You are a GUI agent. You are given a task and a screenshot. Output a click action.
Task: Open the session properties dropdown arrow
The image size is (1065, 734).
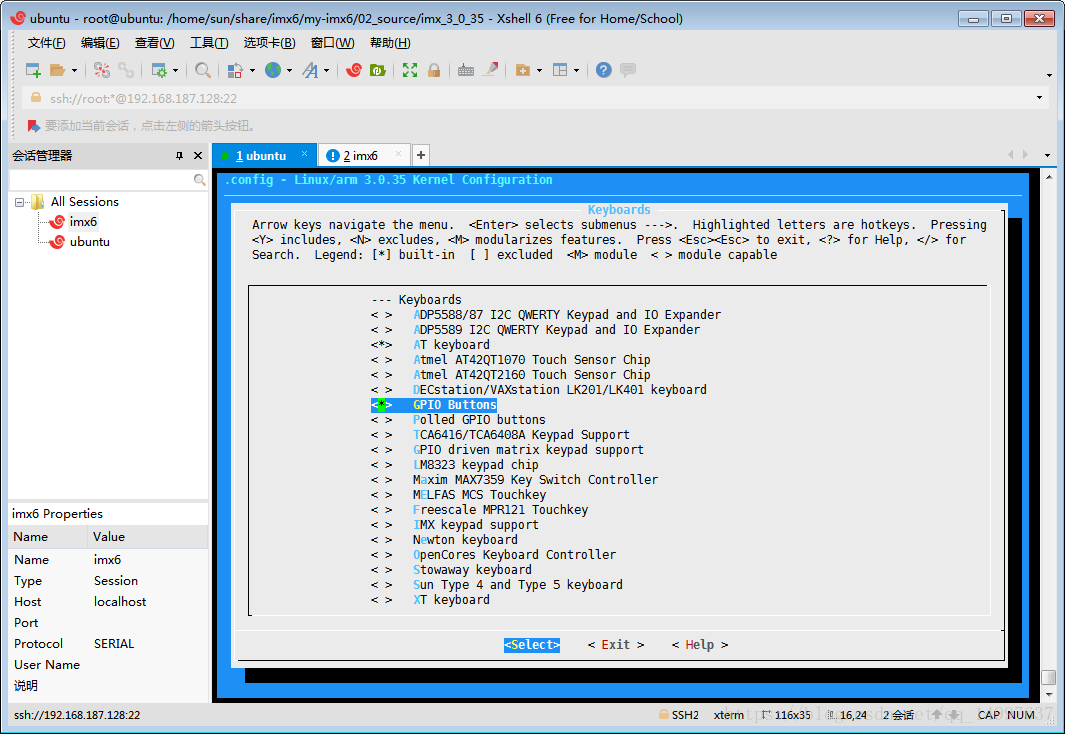[x=175, y=70]
